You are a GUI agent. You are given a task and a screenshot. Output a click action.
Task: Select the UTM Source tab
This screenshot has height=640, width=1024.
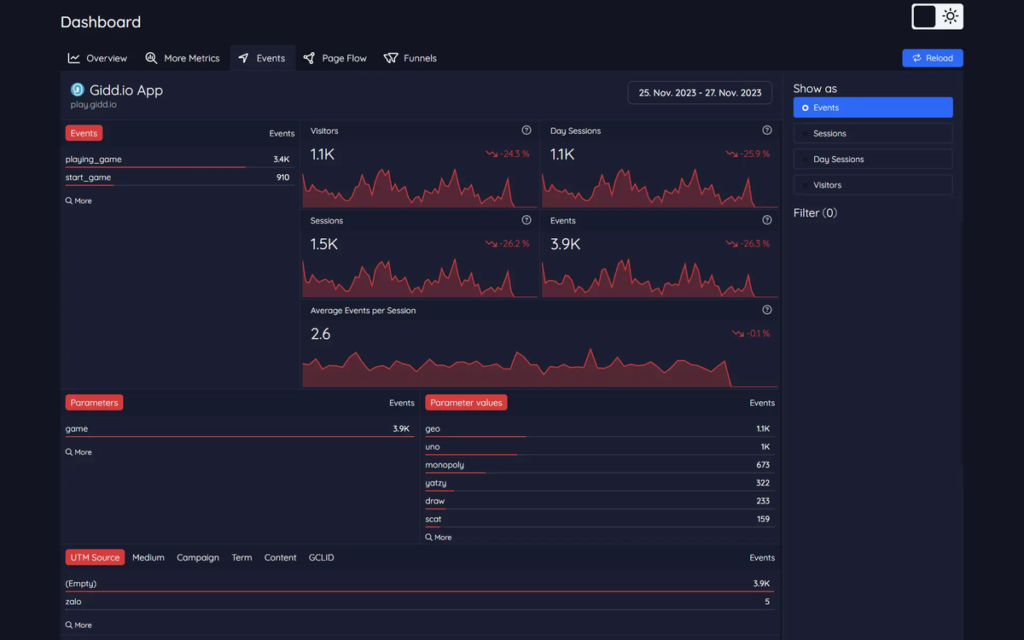[95, 557]
